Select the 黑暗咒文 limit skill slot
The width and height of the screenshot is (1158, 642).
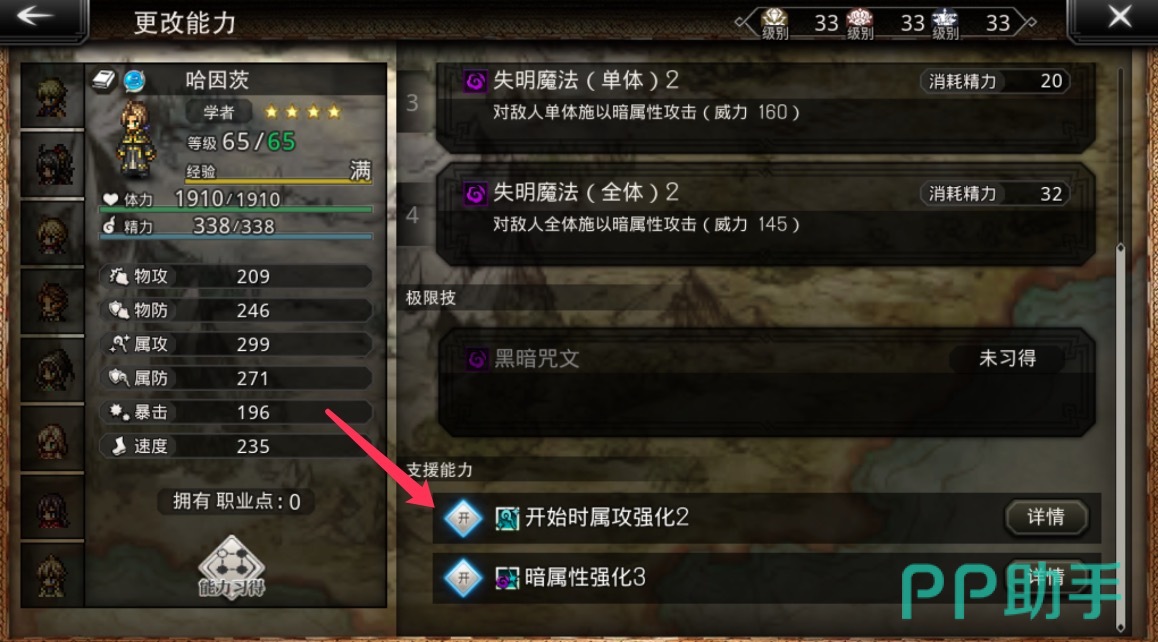[x=765, y=382]
